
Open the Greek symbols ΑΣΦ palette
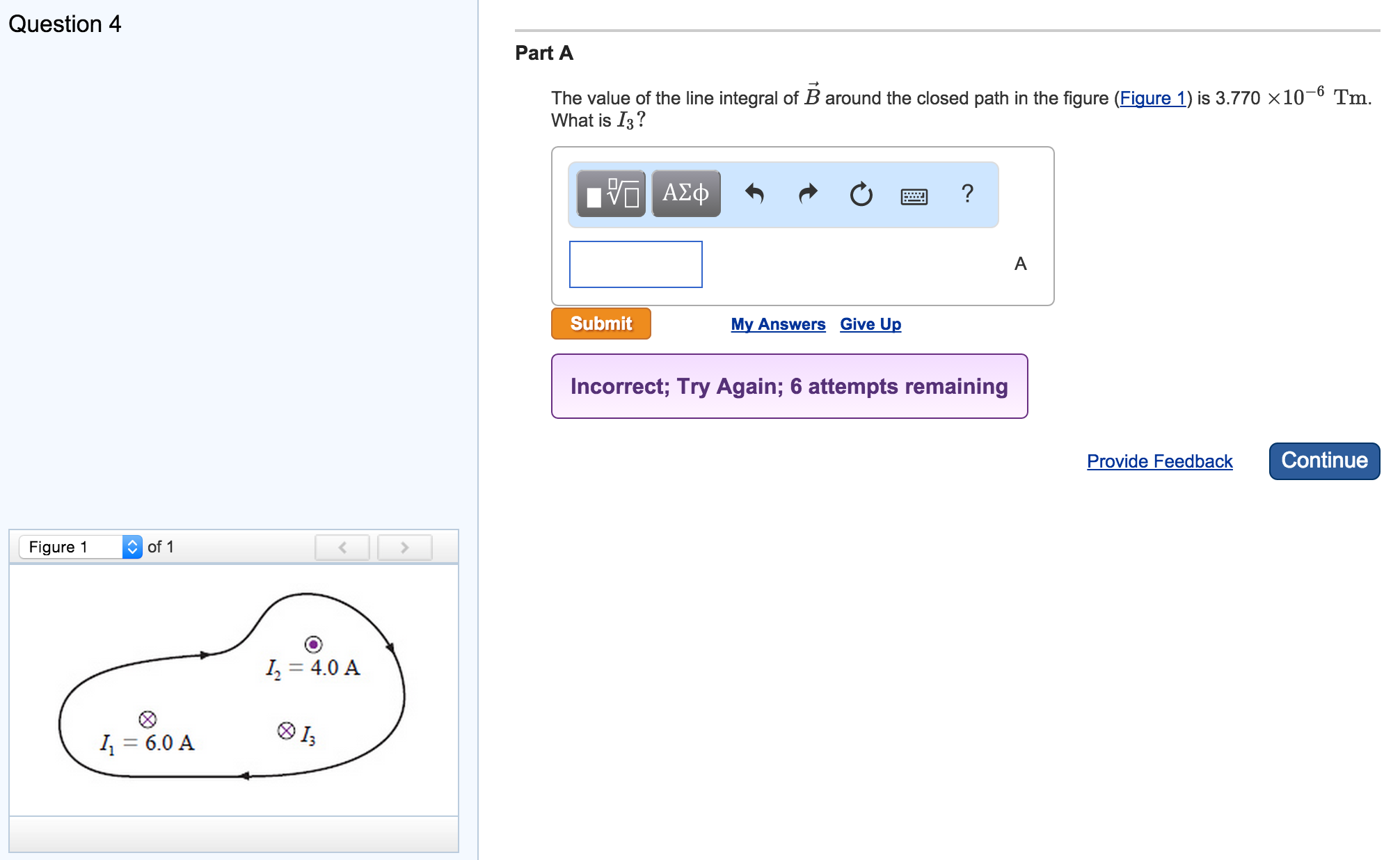click(685, 193)
